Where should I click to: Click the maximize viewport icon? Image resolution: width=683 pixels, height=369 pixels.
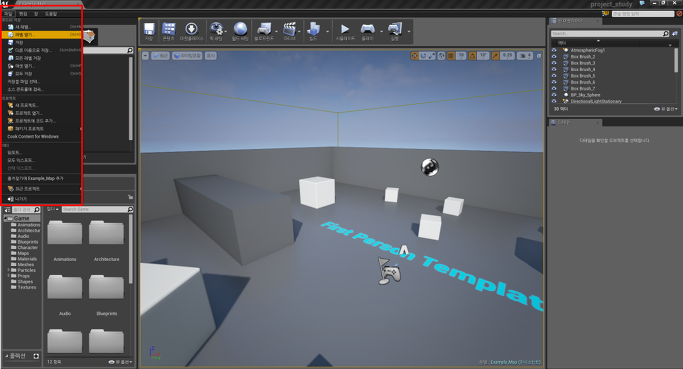(x=539, y=56)
